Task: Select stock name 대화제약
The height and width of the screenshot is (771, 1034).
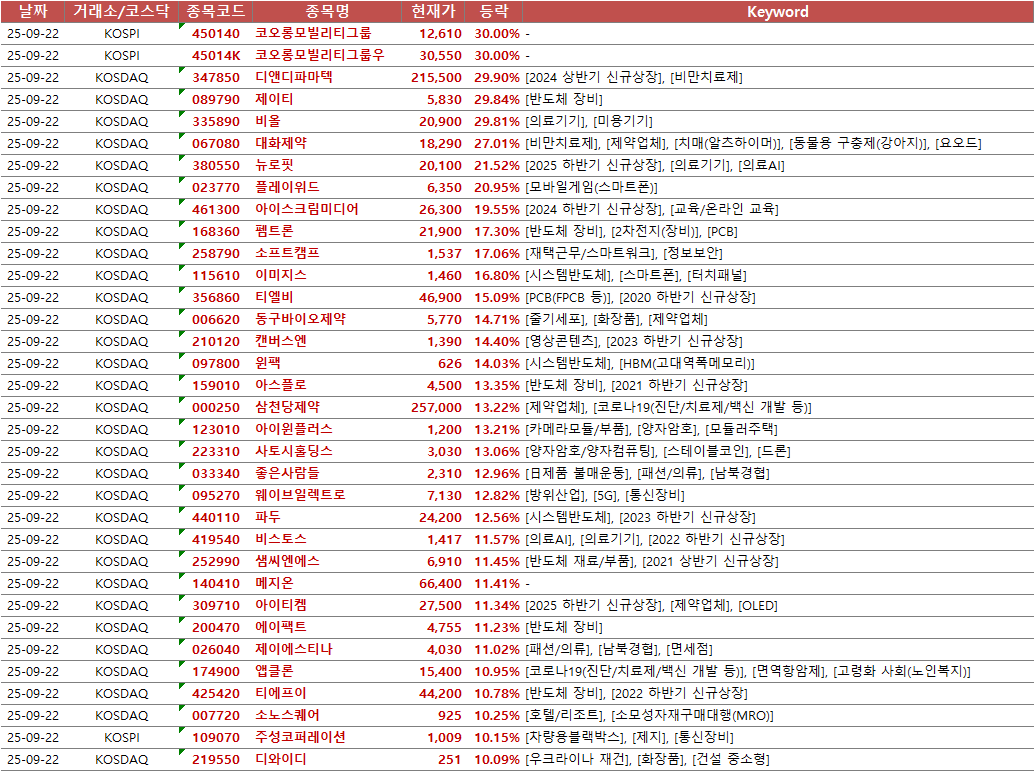Action: point(281,143)
